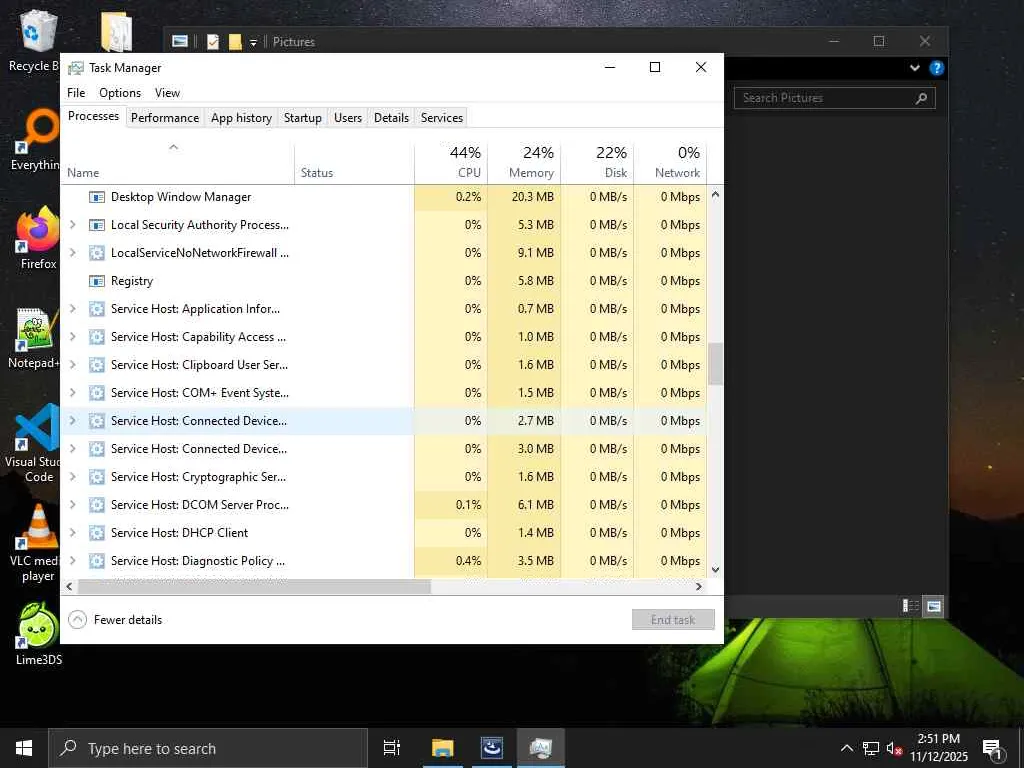This screenshot has width=1024, height=768.
Task: Click the Task Manager title bar icon
Action: [76, 68]
